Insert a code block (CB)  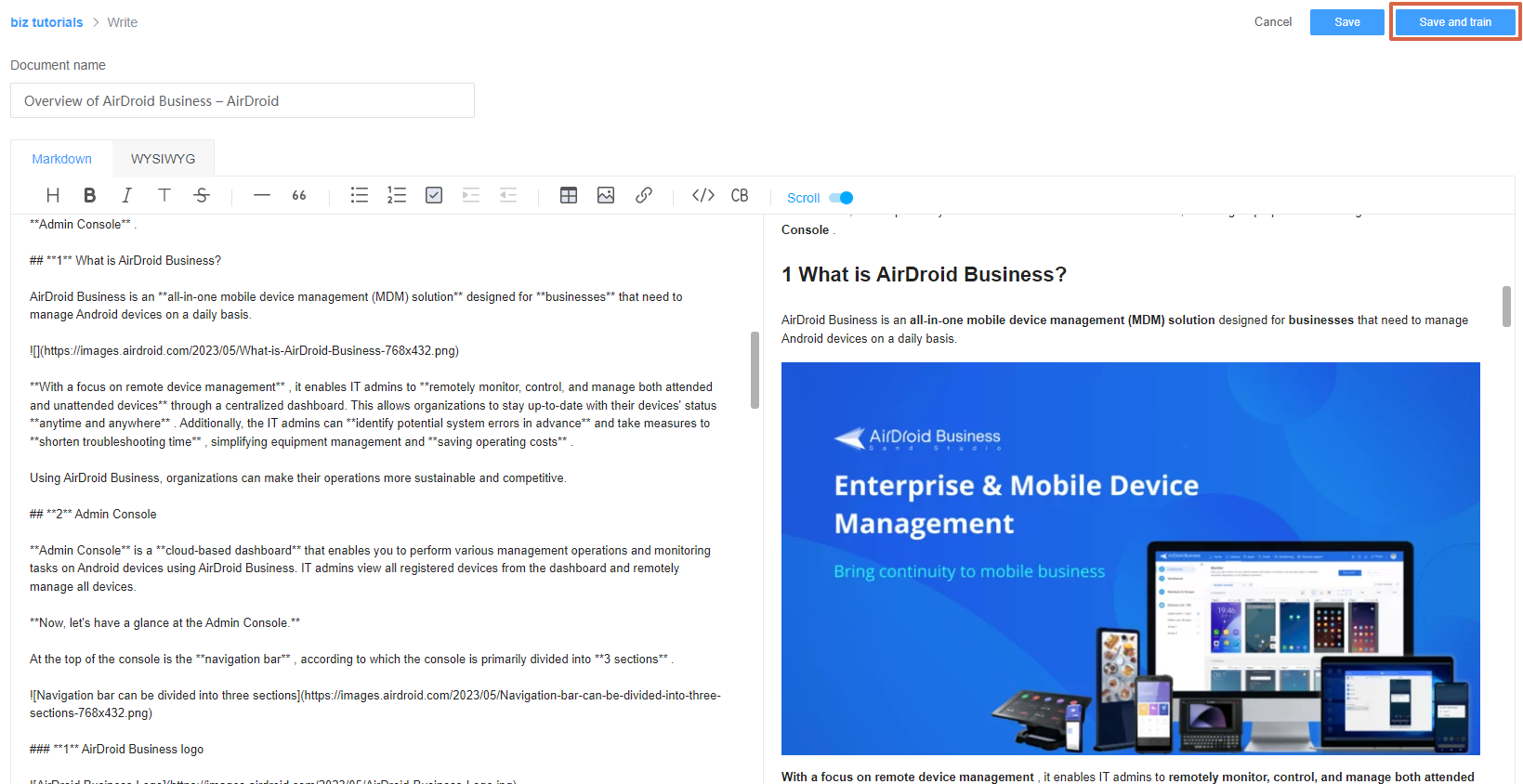[740, 195]
